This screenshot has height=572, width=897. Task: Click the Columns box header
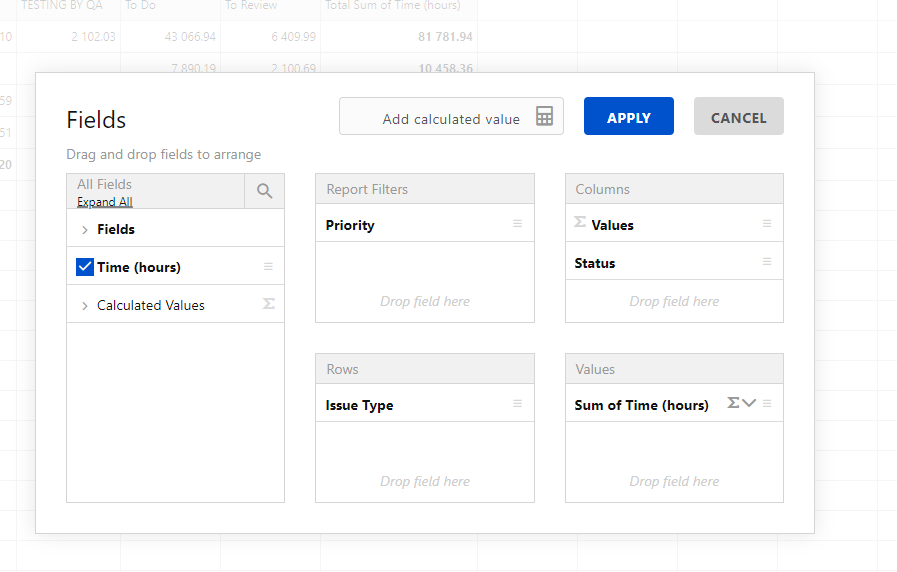click(x=674, y=189)
